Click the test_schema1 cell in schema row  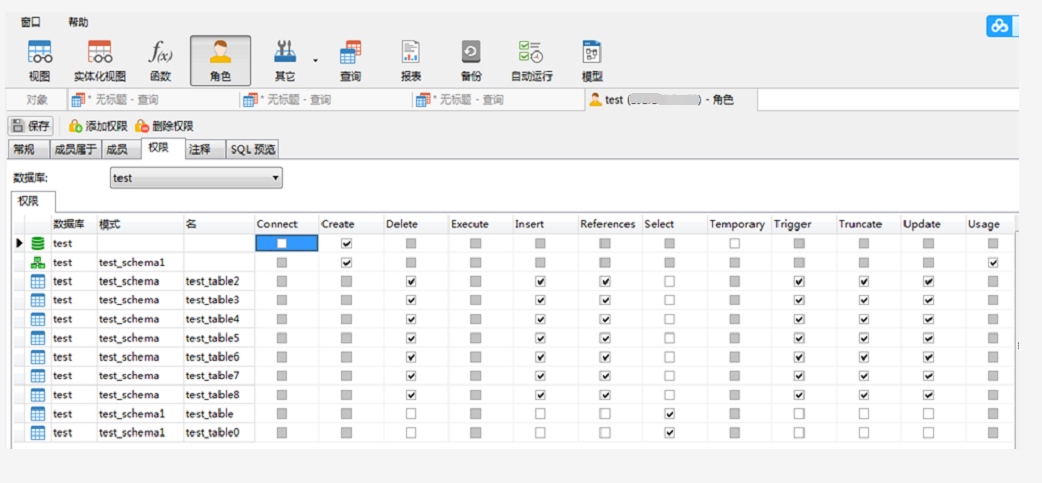point(140,262)
